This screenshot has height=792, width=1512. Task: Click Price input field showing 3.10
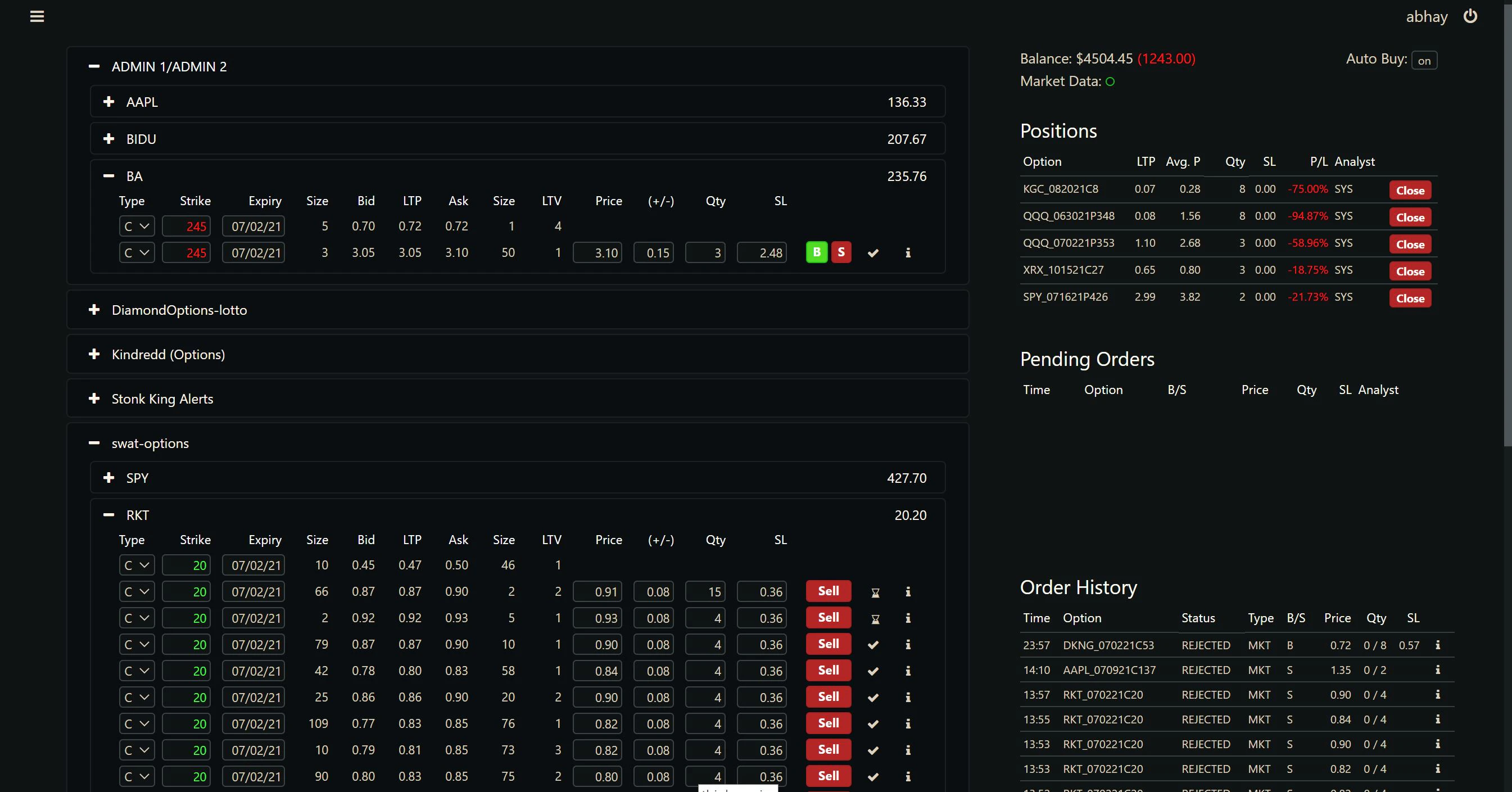click(597, 253)
